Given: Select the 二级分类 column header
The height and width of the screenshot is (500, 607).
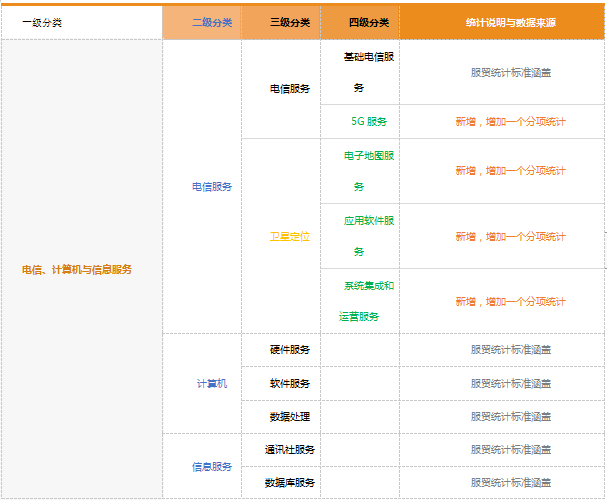Looking at the screenshot, I should pos(211,22).
